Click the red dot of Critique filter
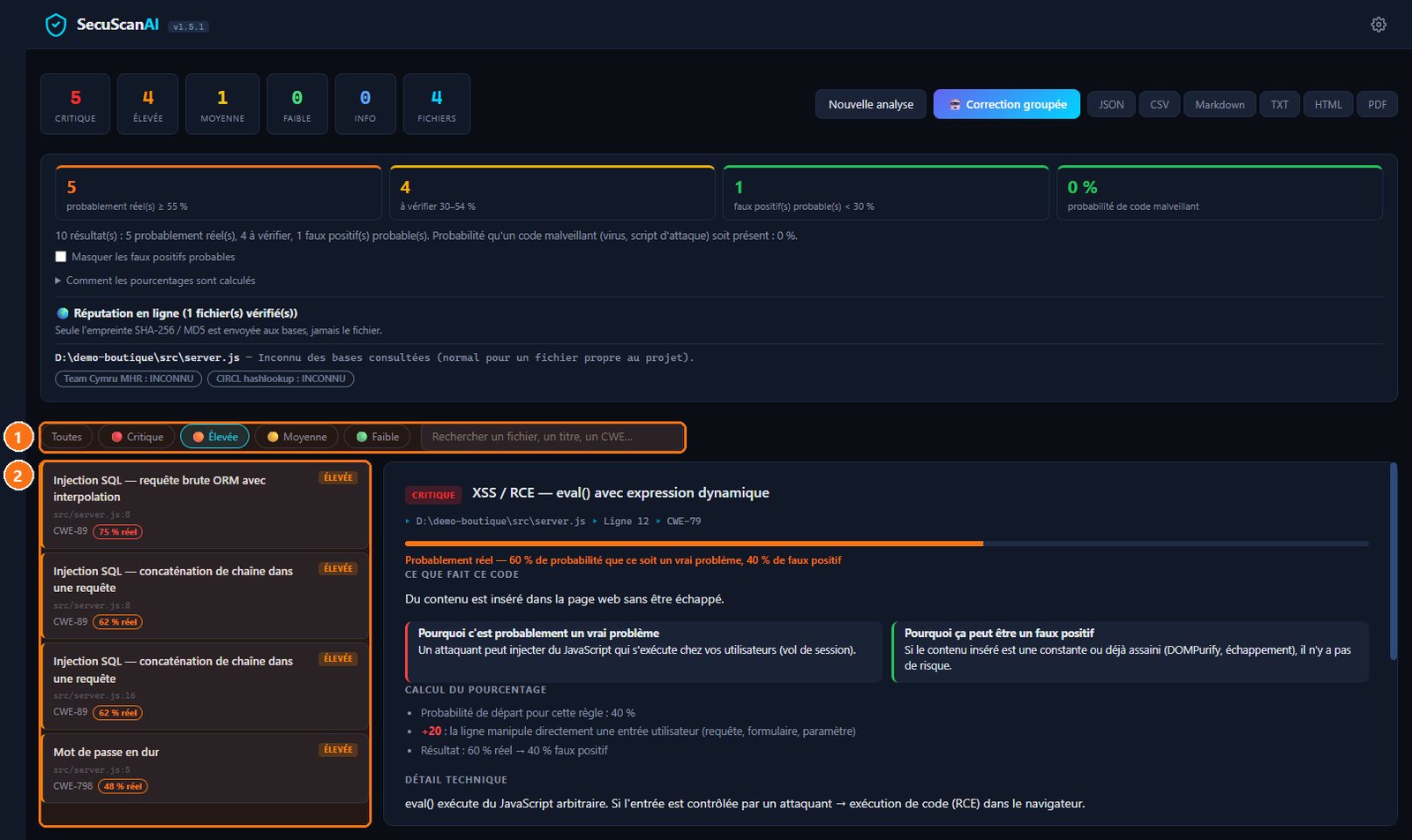This screenshot has height=840, width=1412. coord(116,437)
